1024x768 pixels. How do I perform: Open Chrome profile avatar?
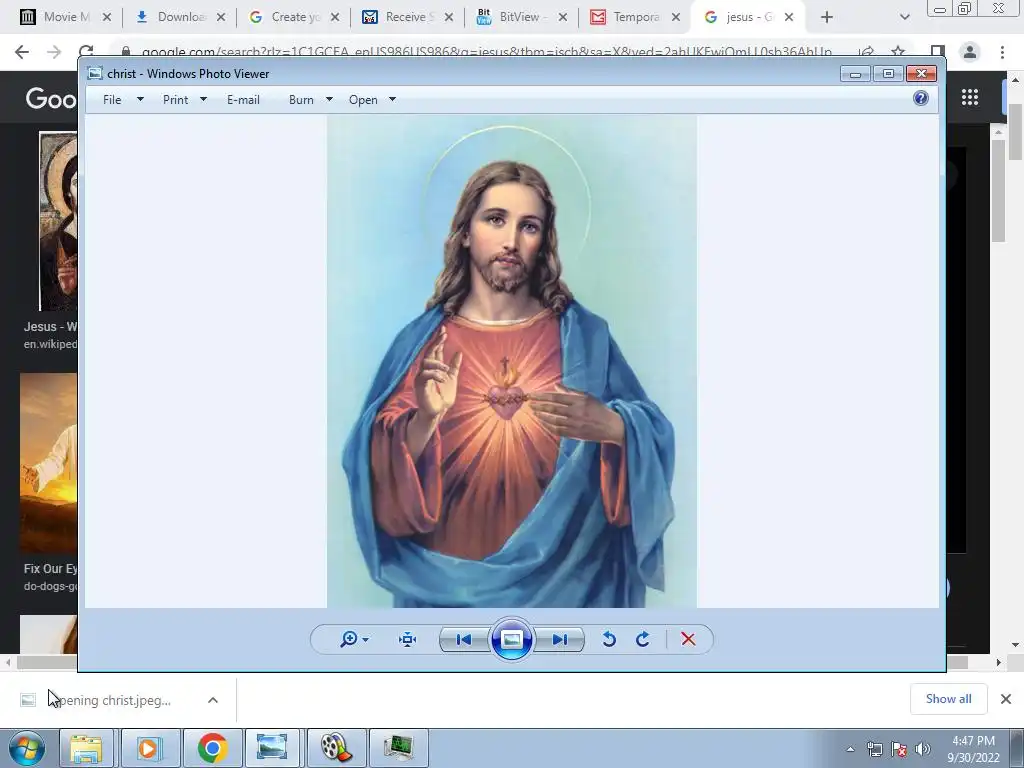970,52
